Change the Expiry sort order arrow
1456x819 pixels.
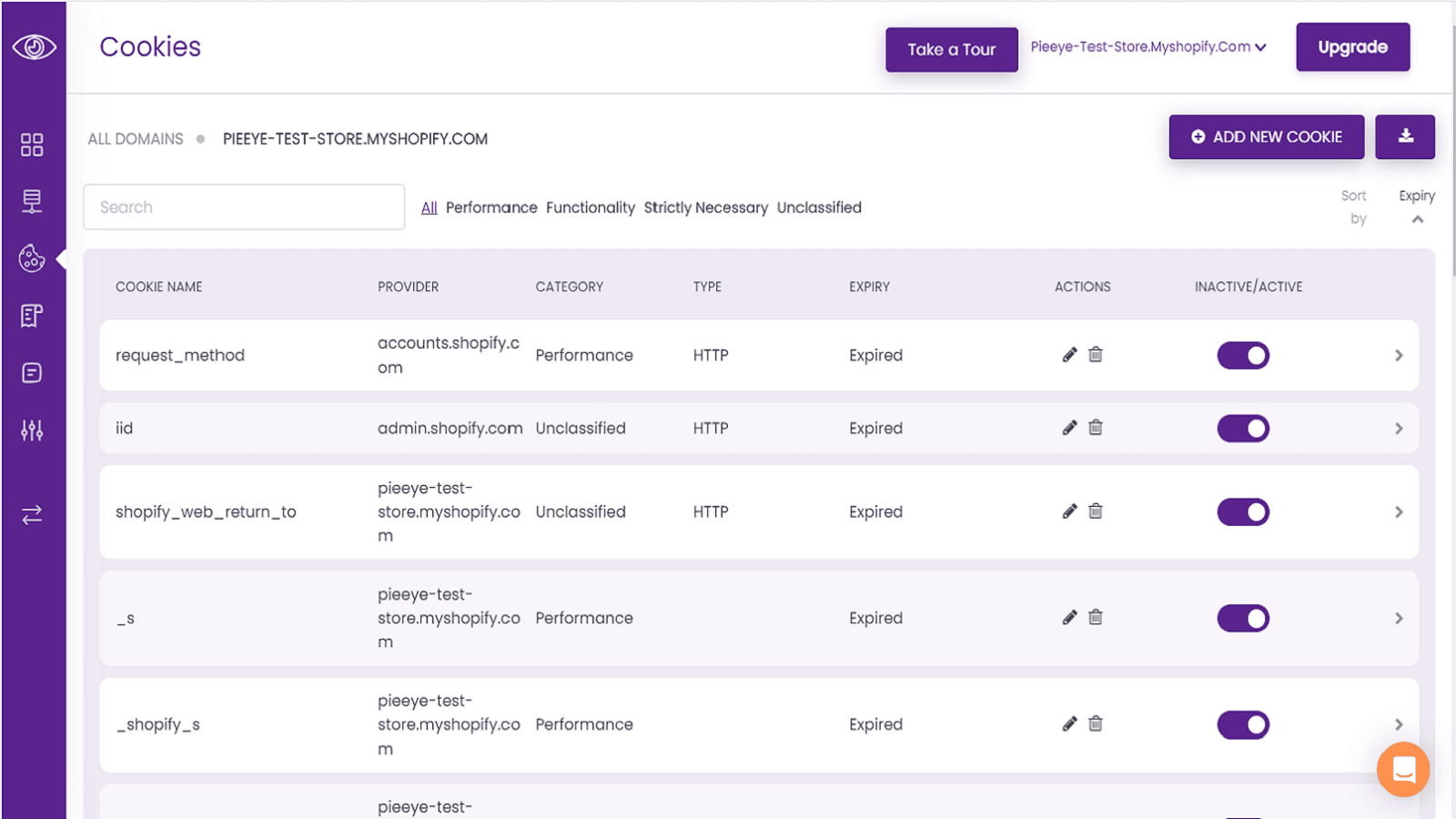coord(1417,219)
